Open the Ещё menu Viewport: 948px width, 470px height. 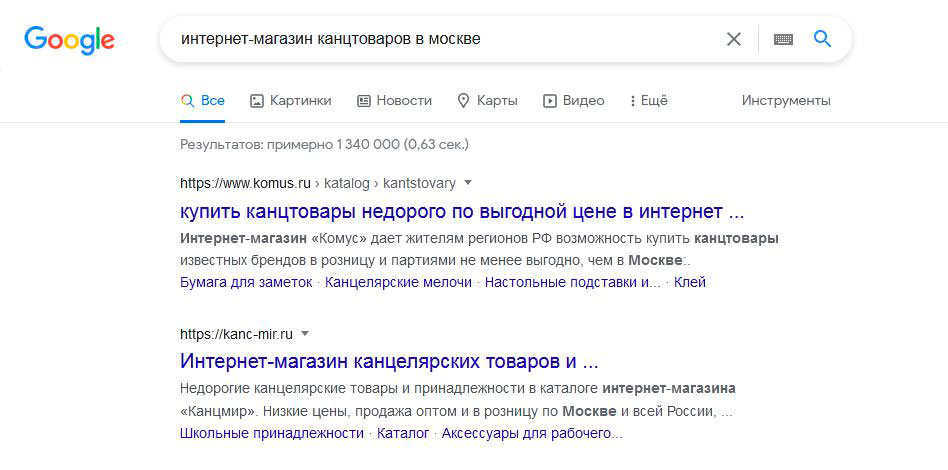coord(649,100)
